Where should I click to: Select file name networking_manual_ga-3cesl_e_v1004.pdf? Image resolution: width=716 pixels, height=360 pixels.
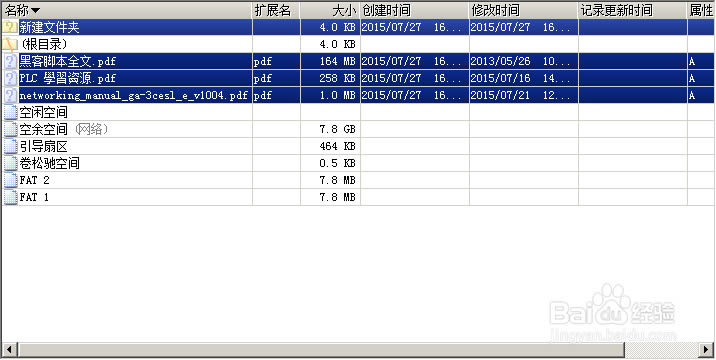point(134,95)
